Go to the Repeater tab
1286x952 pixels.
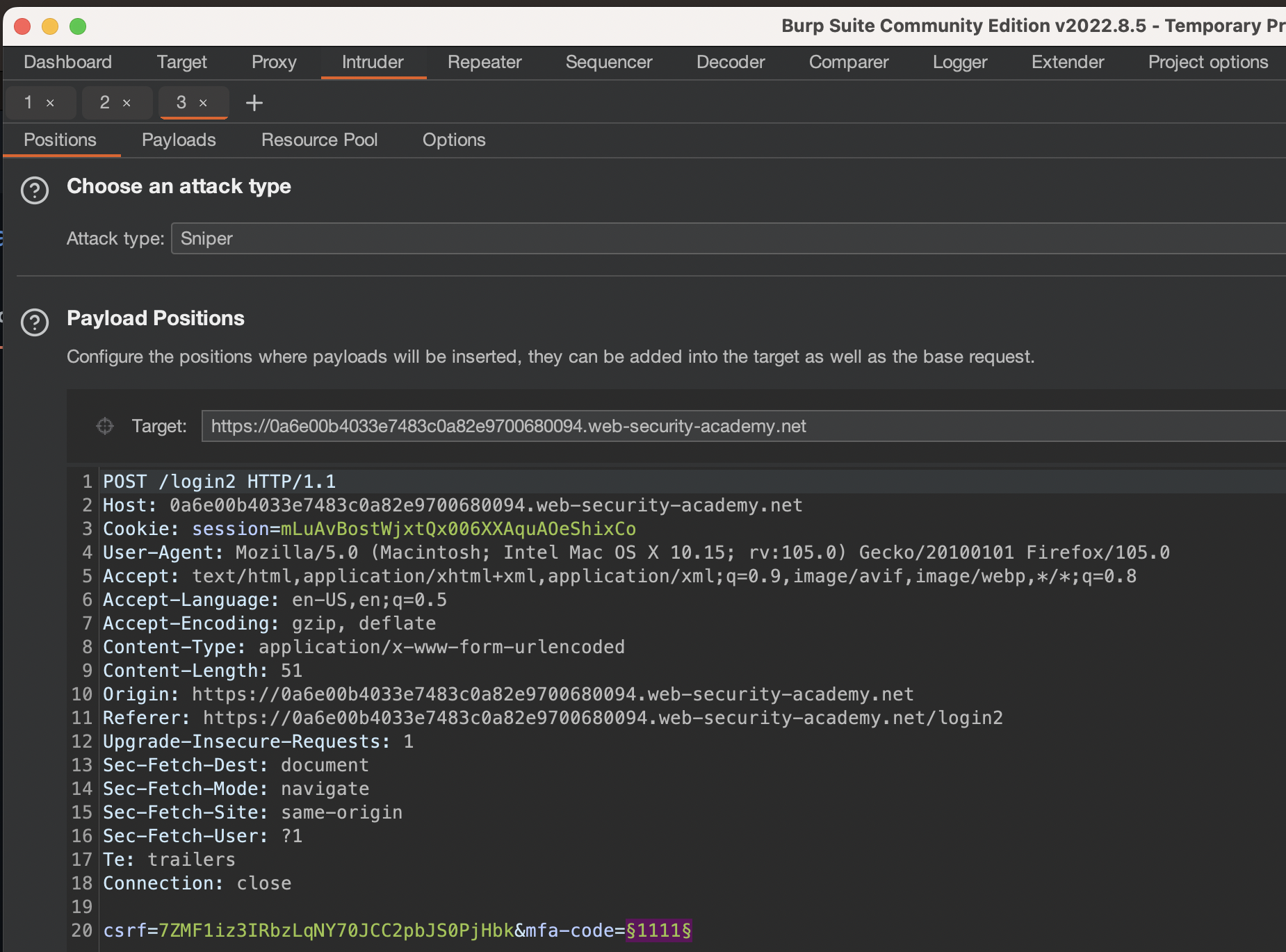[485, 63]
